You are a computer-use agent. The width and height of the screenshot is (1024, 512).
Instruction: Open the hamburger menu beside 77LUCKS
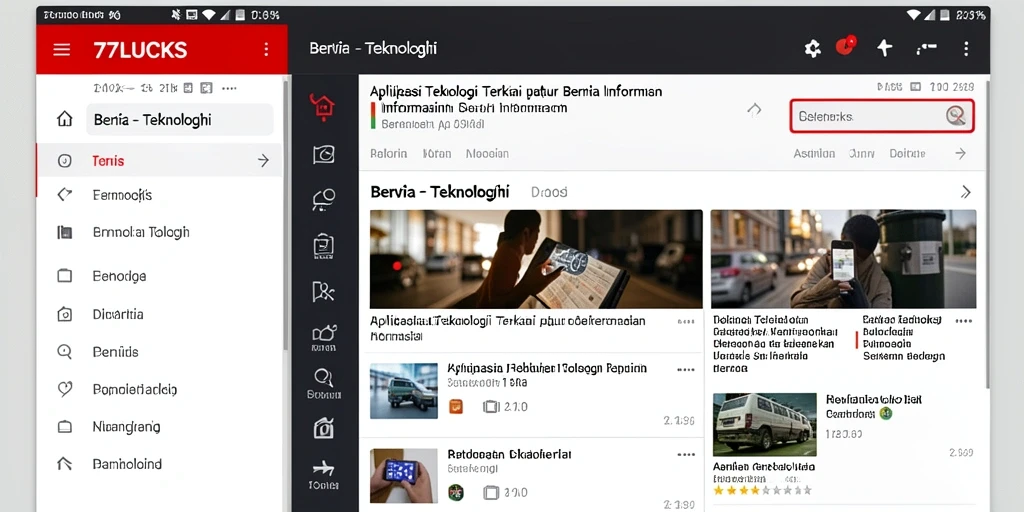click(x=61, y=50)
